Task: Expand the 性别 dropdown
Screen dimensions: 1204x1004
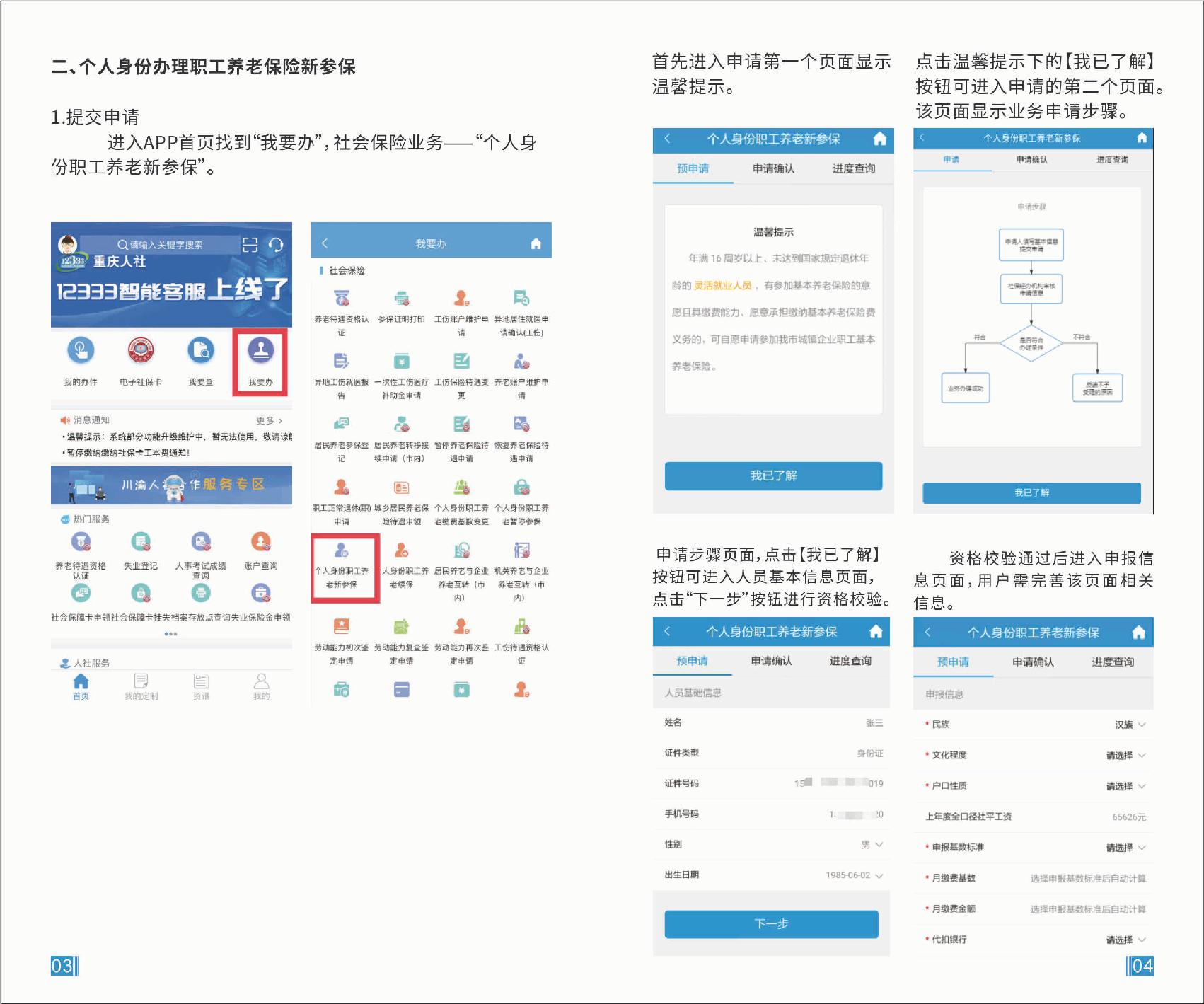Action: (x=879, y=844)
